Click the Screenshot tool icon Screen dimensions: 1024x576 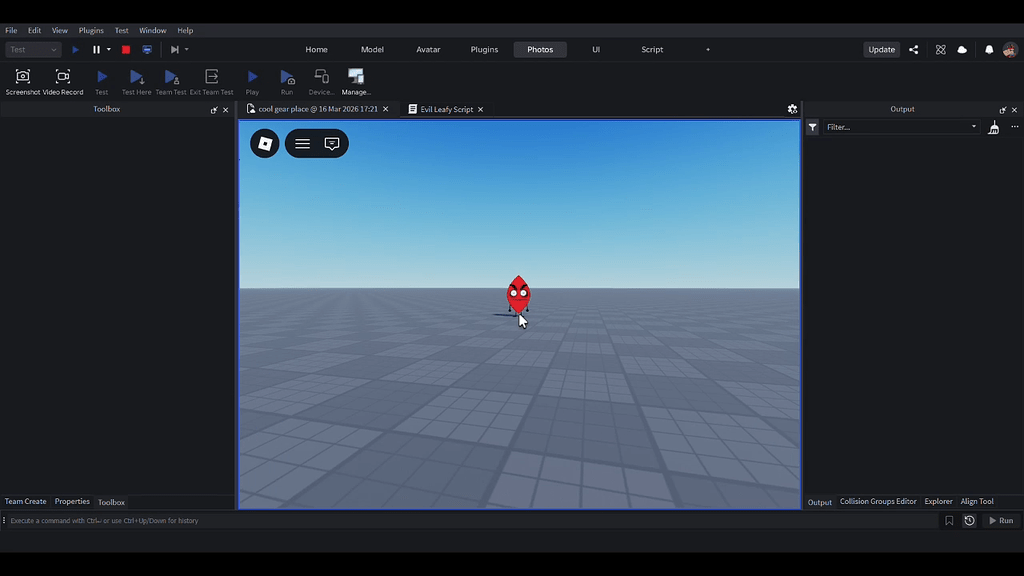pos(23,76)
